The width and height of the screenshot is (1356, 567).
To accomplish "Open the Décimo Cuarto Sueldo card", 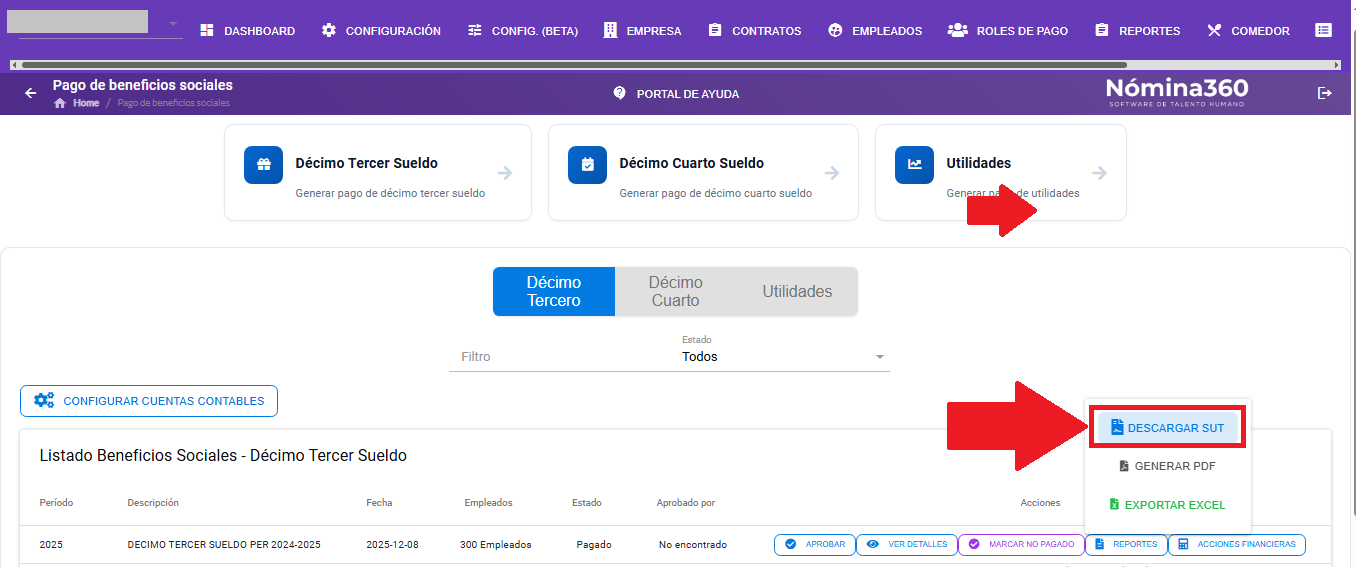I will [x=703, y=172].
